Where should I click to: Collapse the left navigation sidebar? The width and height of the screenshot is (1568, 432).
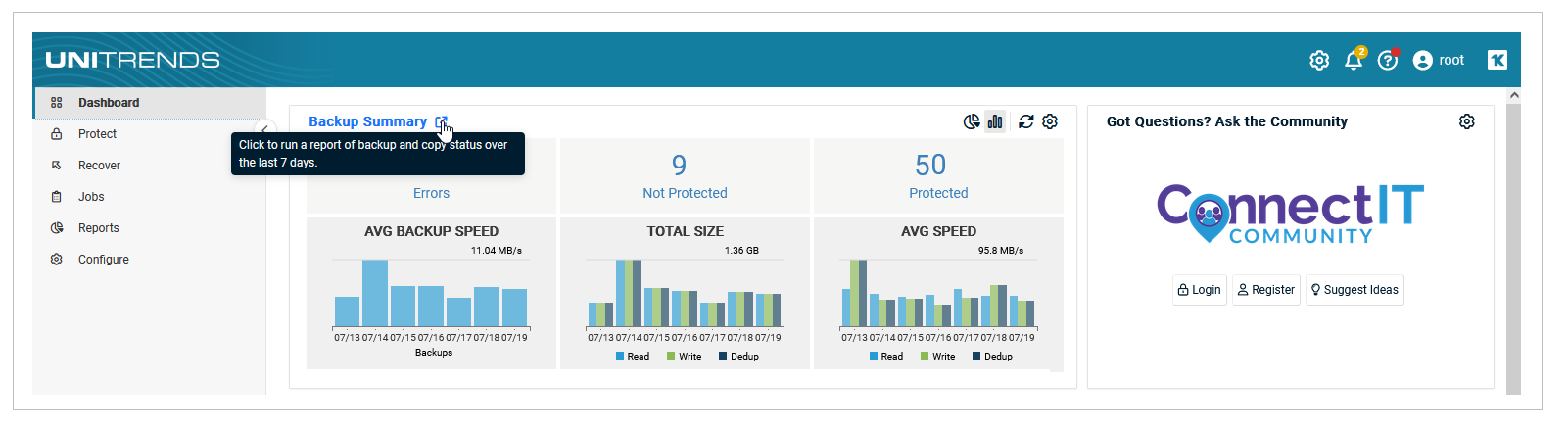point(264,129)
